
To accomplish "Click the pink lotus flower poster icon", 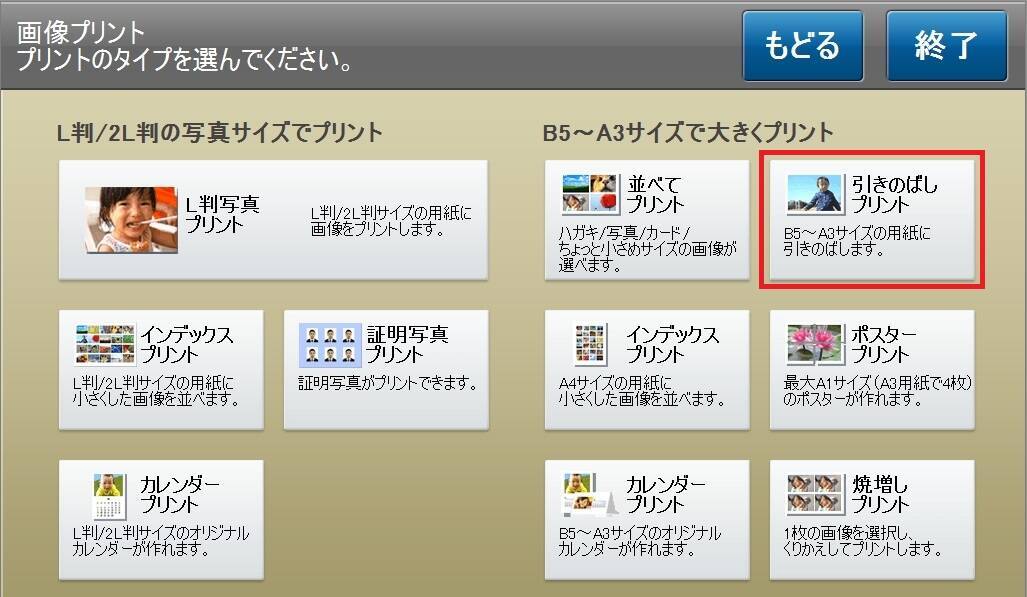I will click(814, 345).
